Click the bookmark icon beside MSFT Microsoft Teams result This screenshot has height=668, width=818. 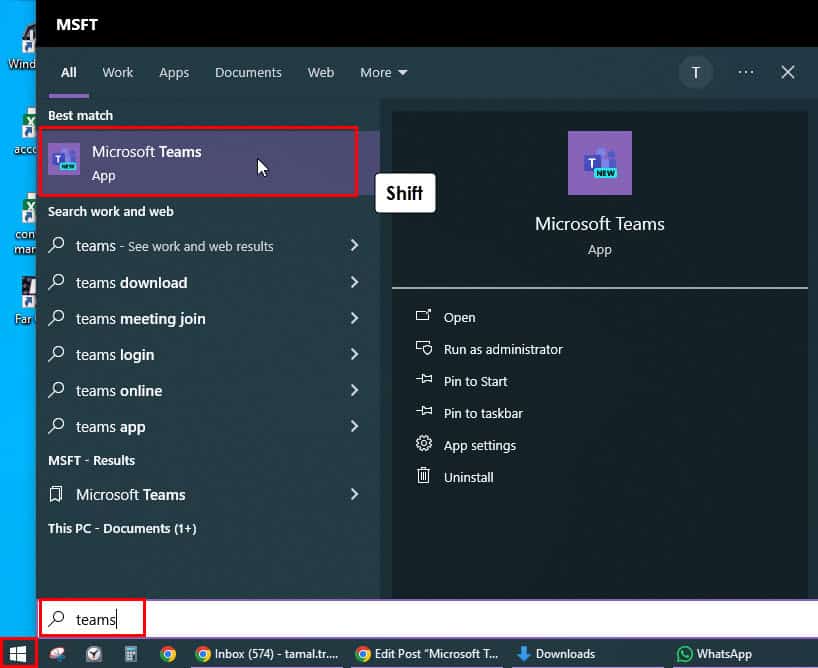(56, 494)
